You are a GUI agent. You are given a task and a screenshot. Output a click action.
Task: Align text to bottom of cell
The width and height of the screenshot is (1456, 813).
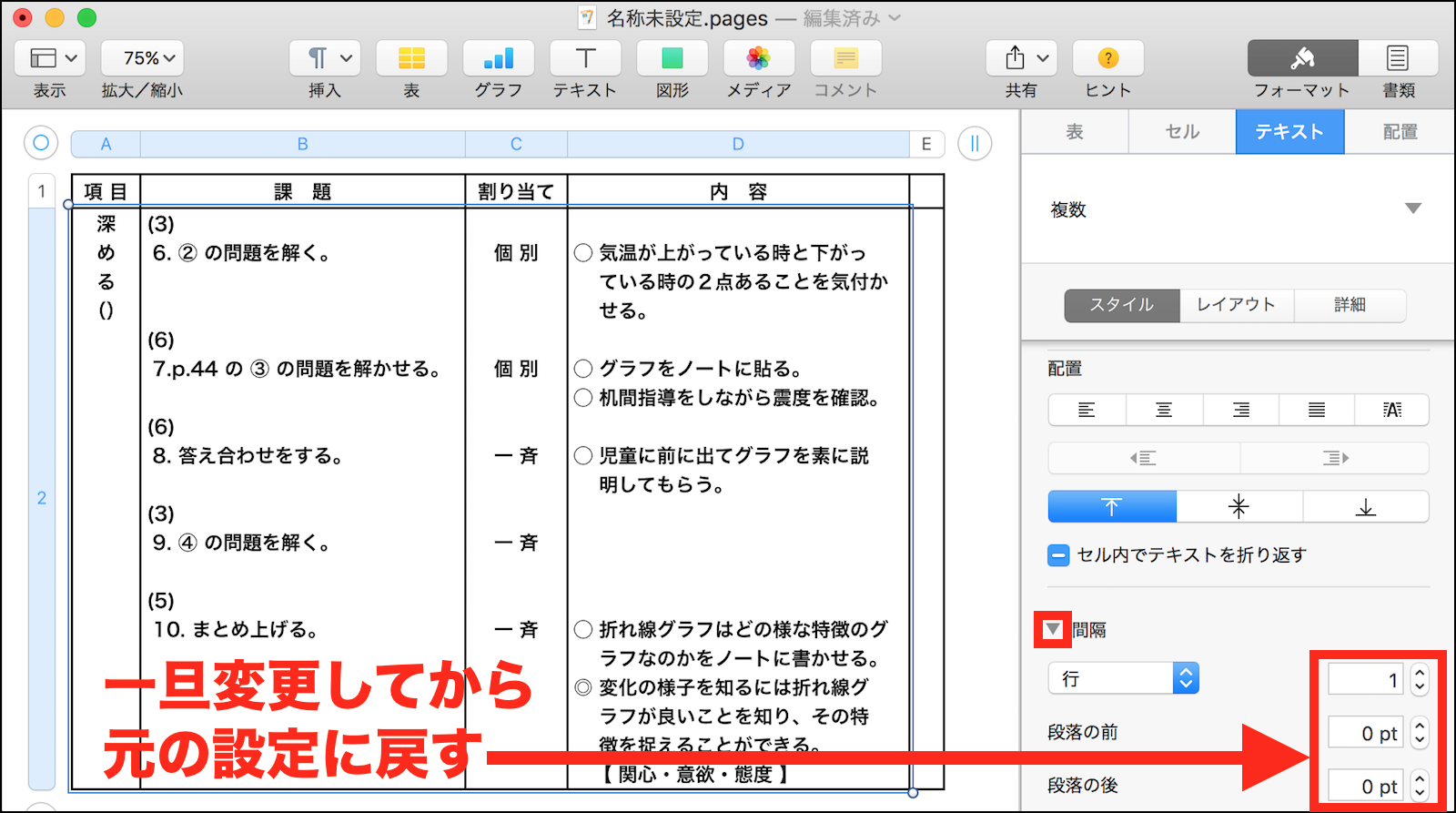click(1365, 507)
